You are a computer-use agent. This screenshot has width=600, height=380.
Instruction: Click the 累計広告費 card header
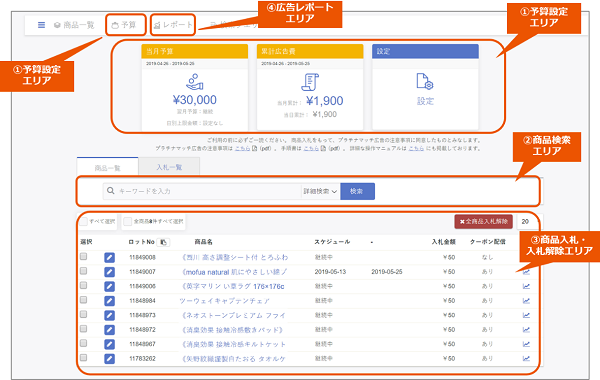pos(310,51)
